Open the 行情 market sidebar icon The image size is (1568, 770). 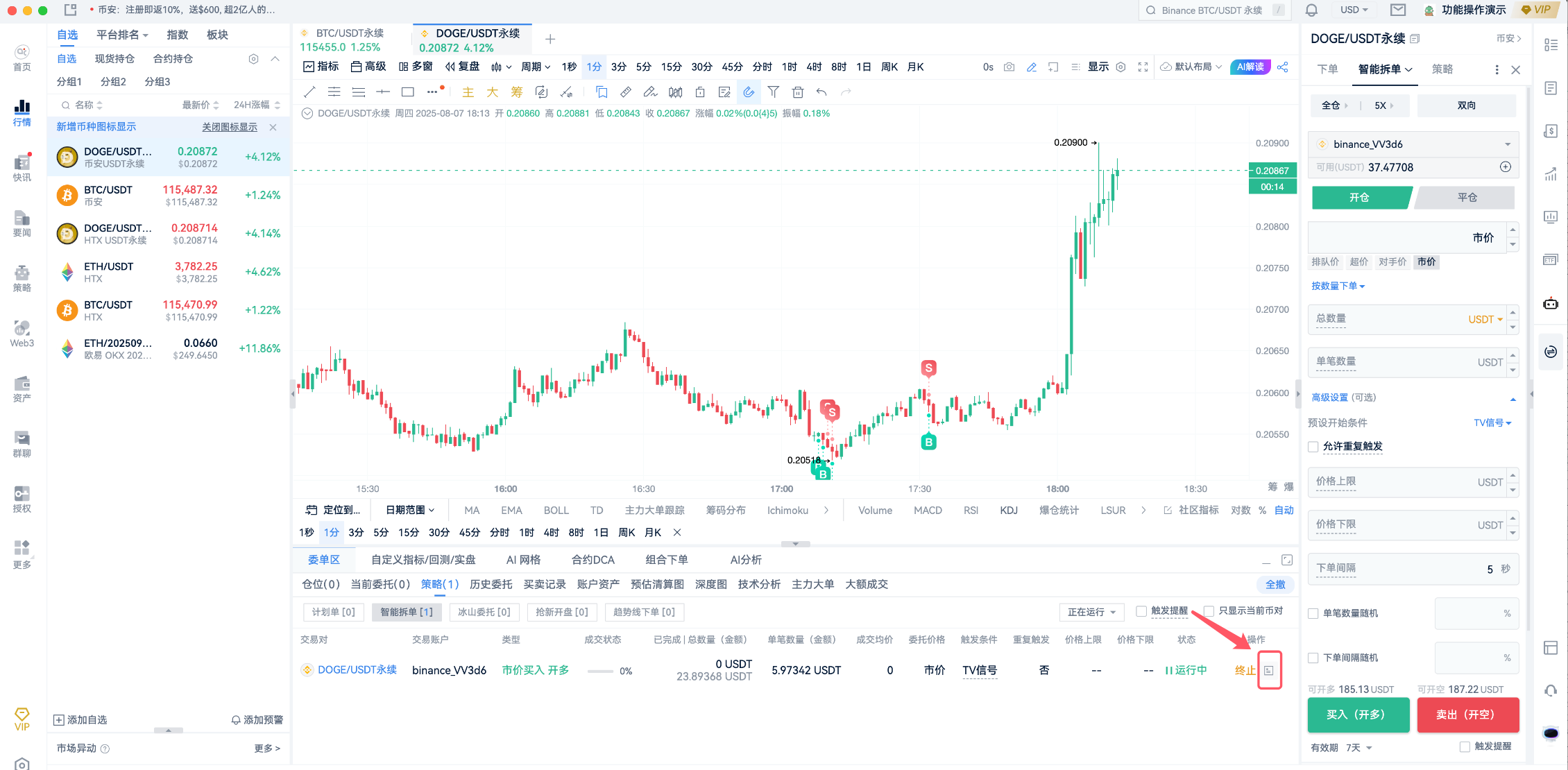pos(22,113)
